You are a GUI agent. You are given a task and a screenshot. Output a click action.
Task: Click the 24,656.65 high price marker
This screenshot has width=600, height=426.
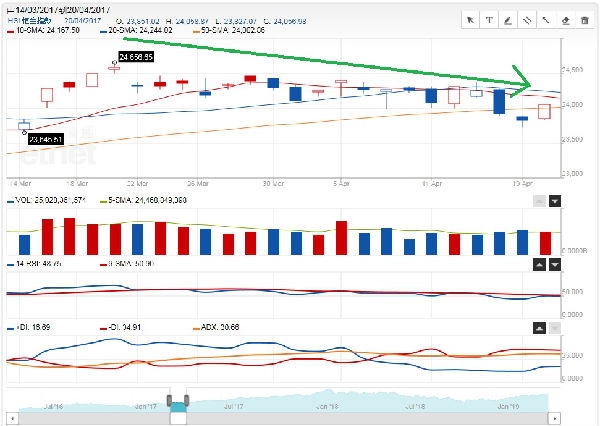tap(136, 57)
